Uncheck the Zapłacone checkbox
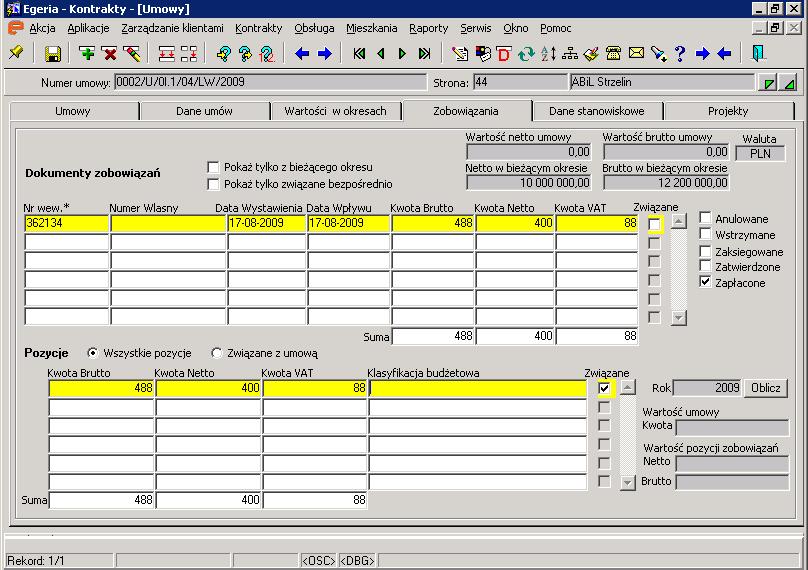 click(705, 282)
